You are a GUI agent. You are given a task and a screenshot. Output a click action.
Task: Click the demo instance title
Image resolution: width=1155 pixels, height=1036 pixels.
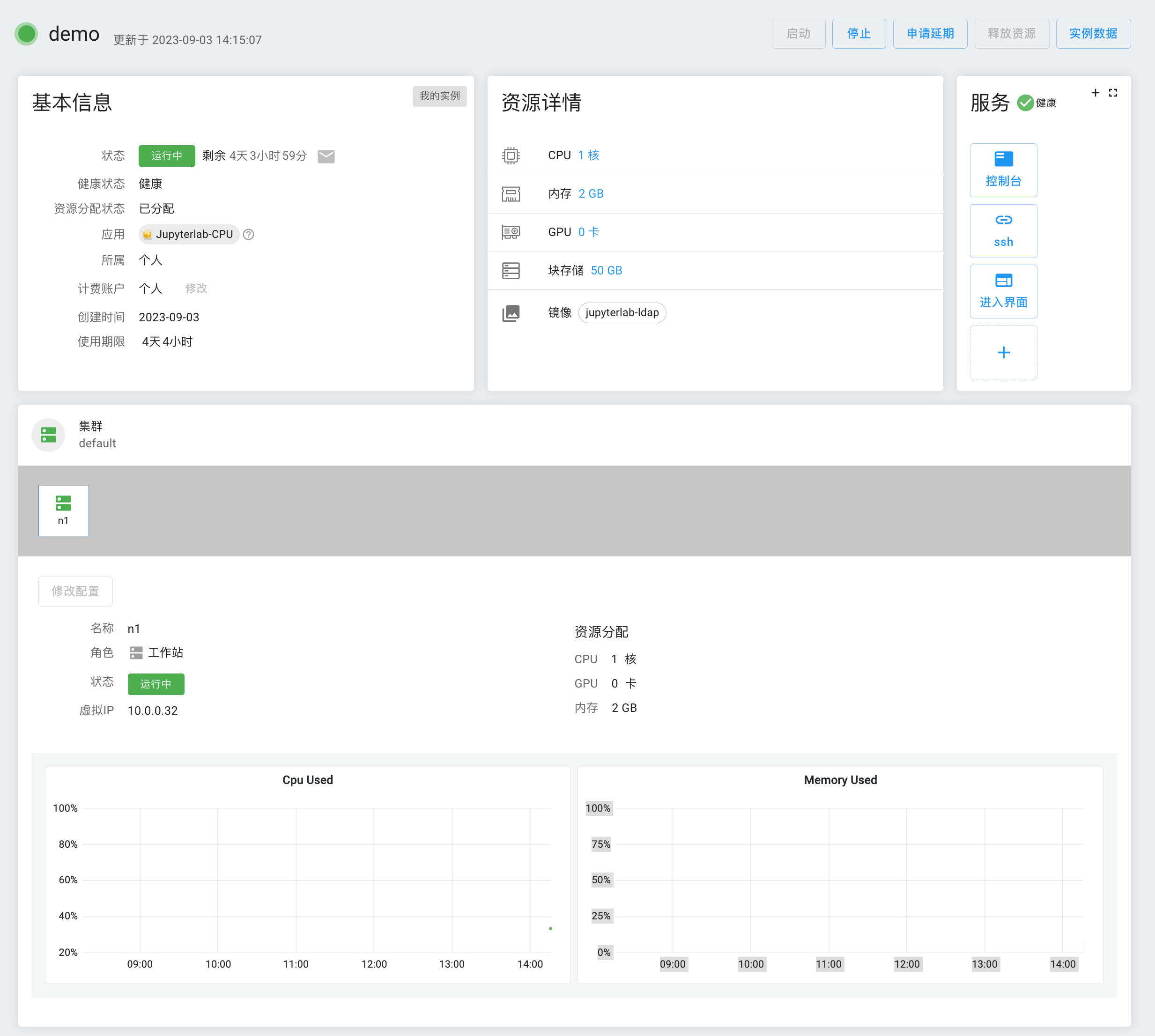point(74,34)
